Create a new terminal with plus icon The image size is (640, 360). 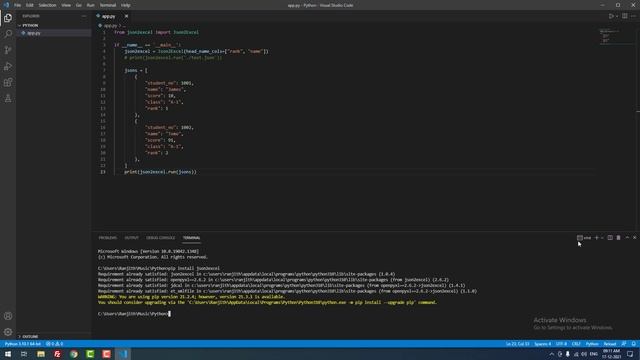[596, 238]
